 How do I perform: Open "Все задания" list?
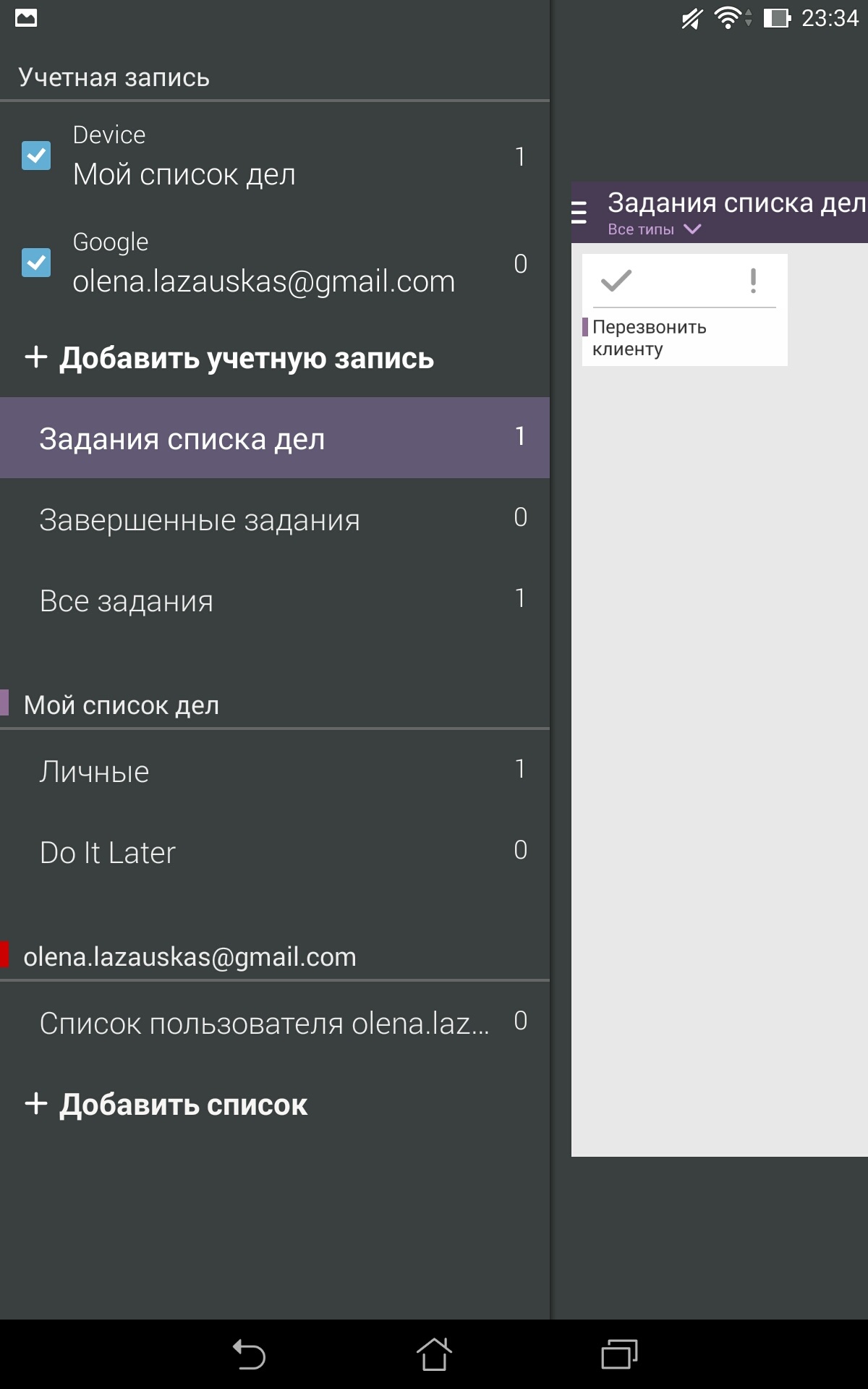[275, 600]
